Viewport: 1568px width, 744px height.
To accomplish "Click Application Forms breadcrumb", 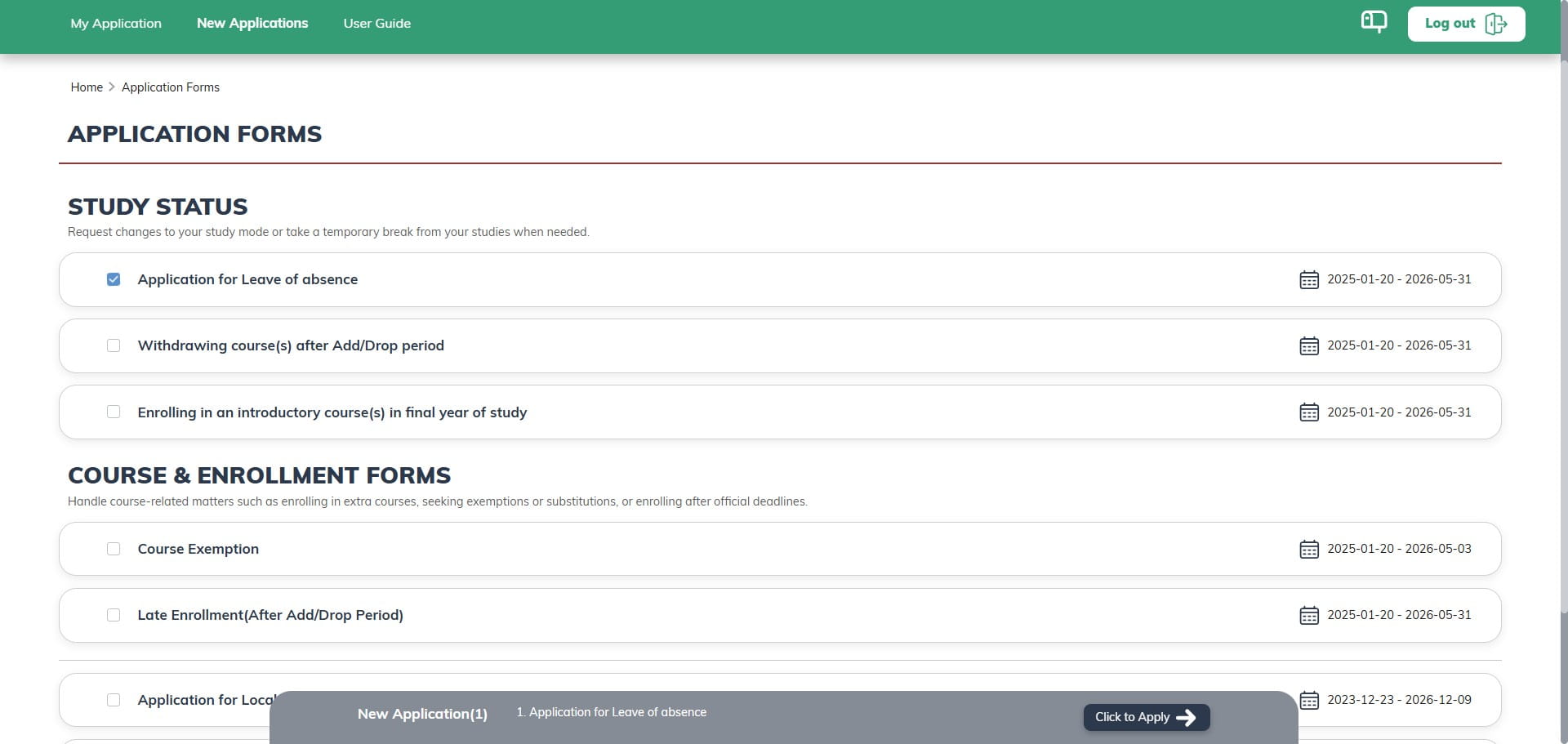I will 171,87.
